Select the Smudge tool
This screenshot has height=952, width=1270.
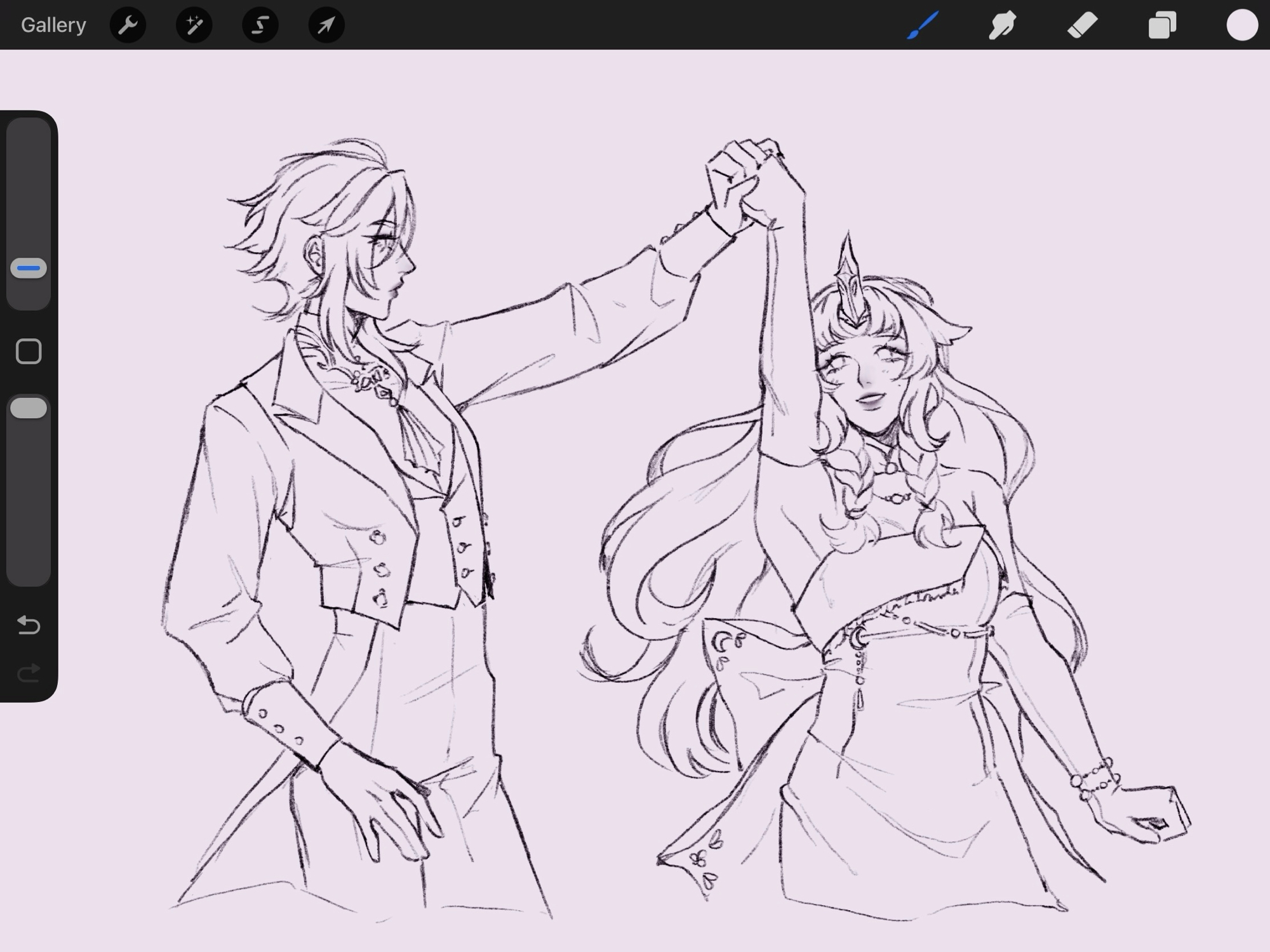(x=1002, y=25)
